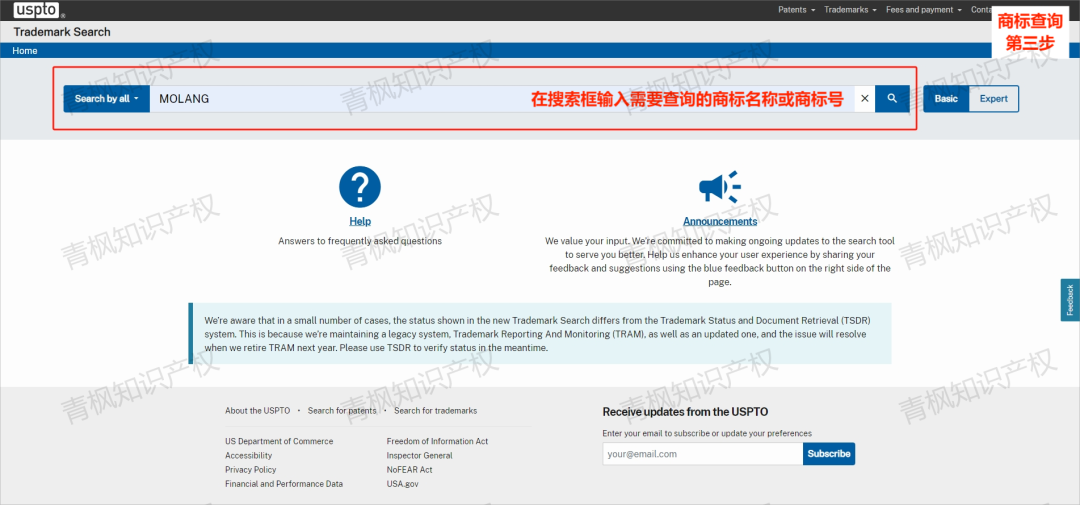Expand the Trademarks menu
Screen dimensions: 1080x505
pos(850,10)
